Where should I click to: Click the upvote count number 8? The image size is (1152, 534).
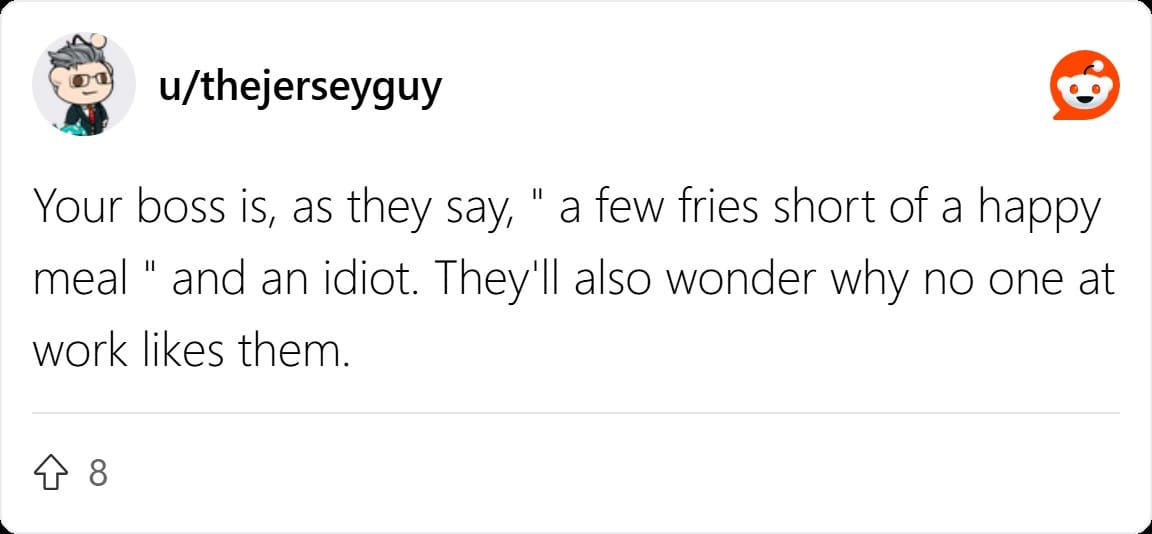pyautogui.click(x=98, y=473)
